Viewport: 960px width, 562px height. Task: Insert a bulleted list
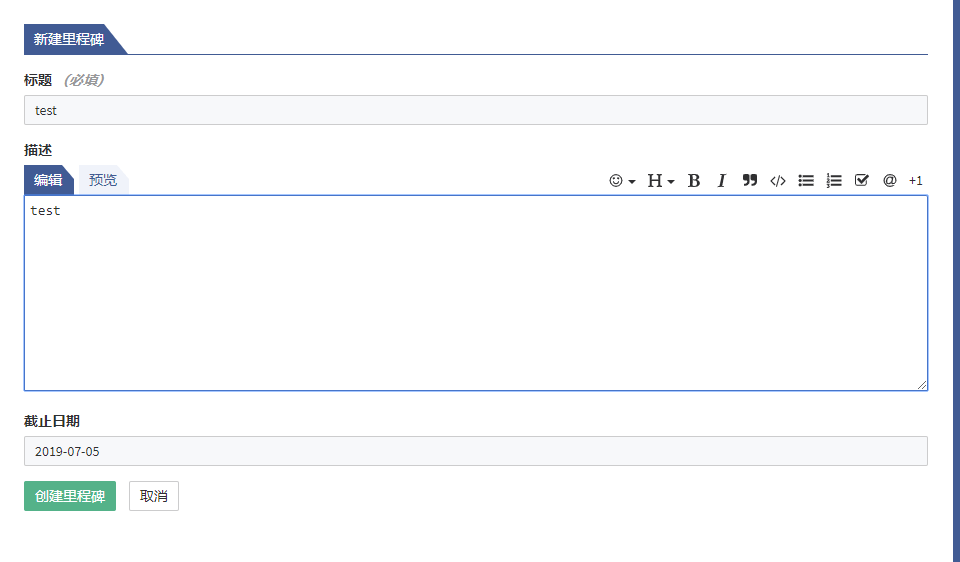[806, 181]
